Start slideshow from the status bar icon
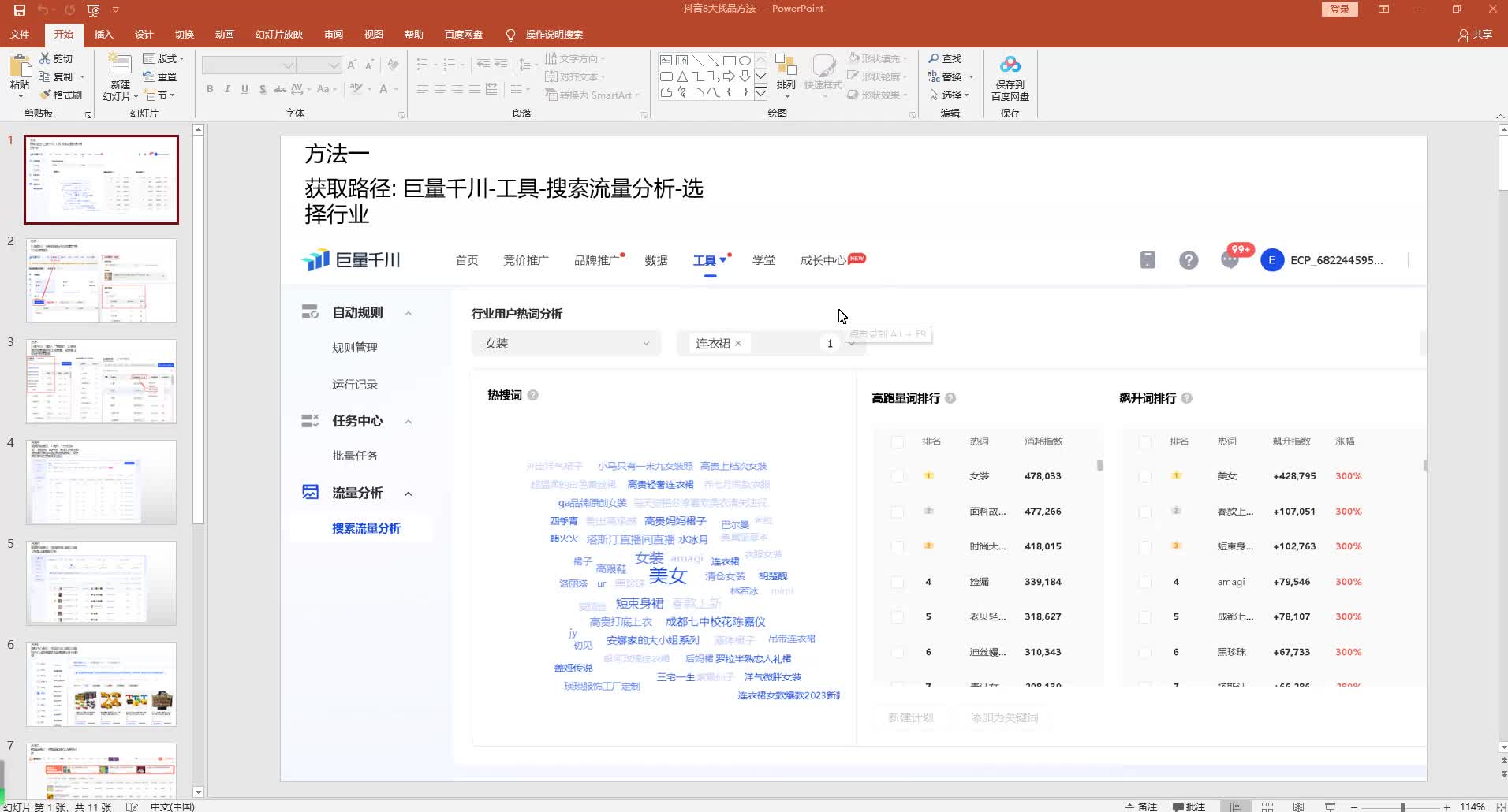The image size is (1508, 812). (x=1330, y=806)
